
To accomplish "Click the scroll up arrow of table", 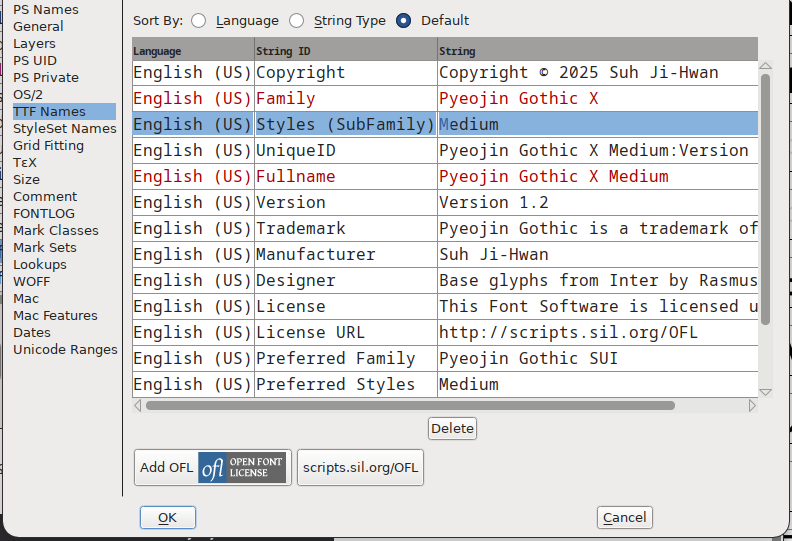I will pos(765,66).
